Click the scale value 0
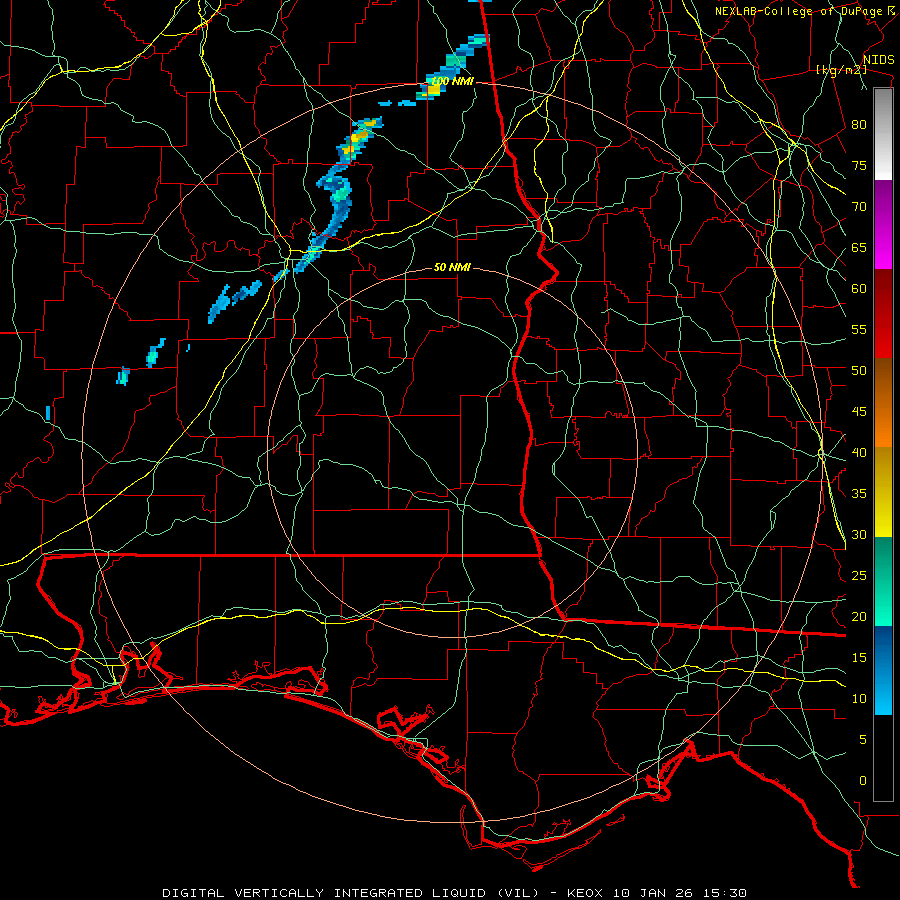This screenshot has height=900, width=900. [863, 781]
